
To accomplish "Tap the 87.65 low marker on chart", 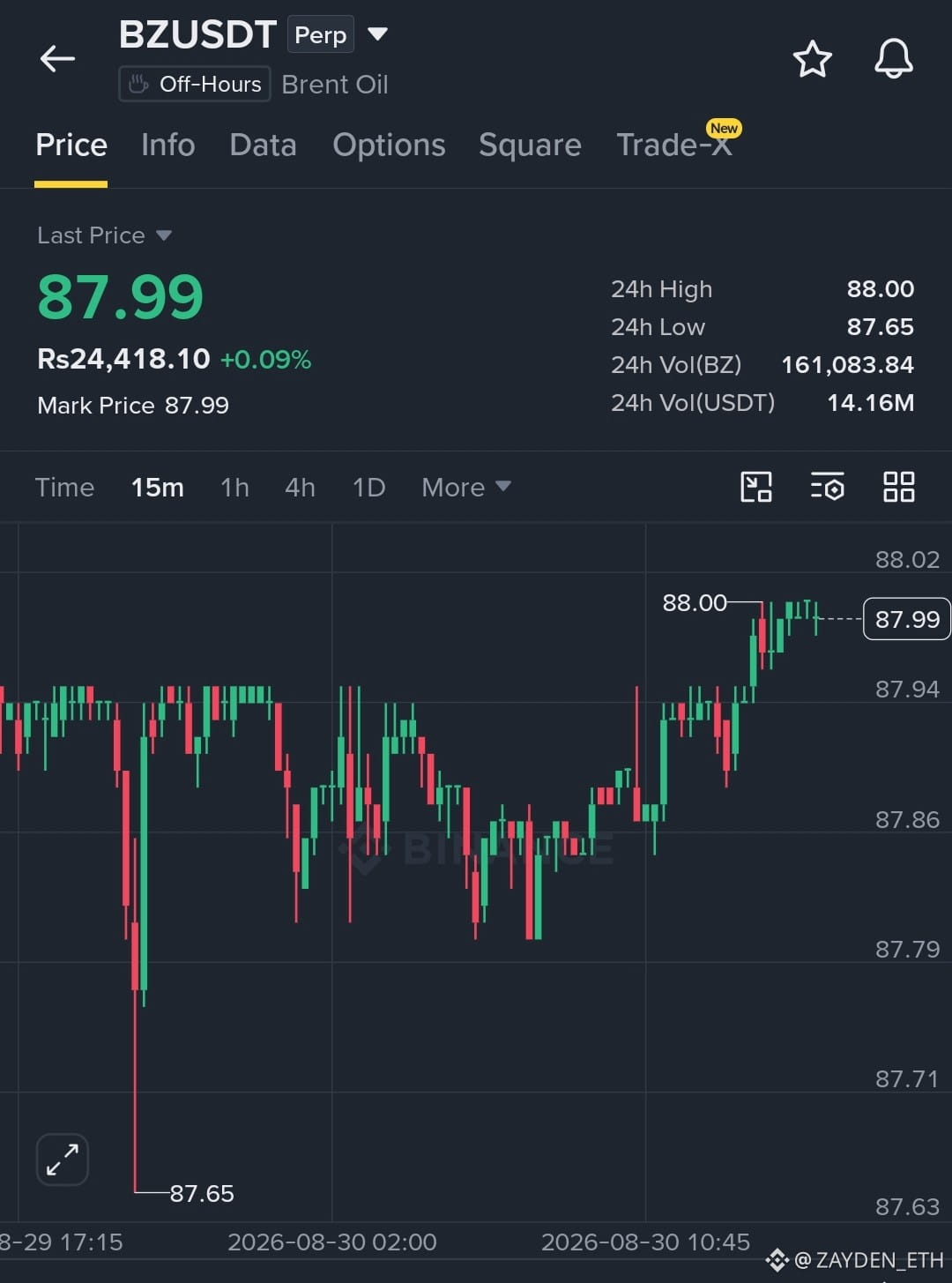I will pyautogui.click(x=202, y=1193).
